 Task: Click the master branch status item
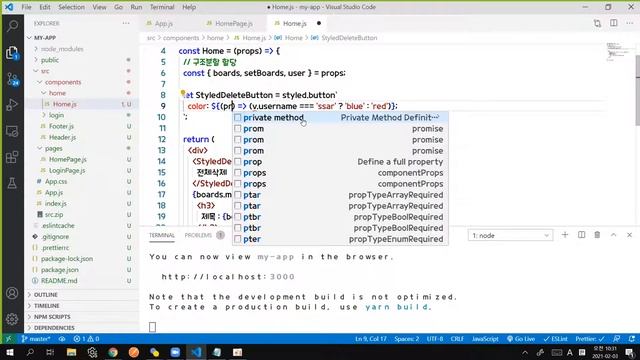tap(36, 339)
